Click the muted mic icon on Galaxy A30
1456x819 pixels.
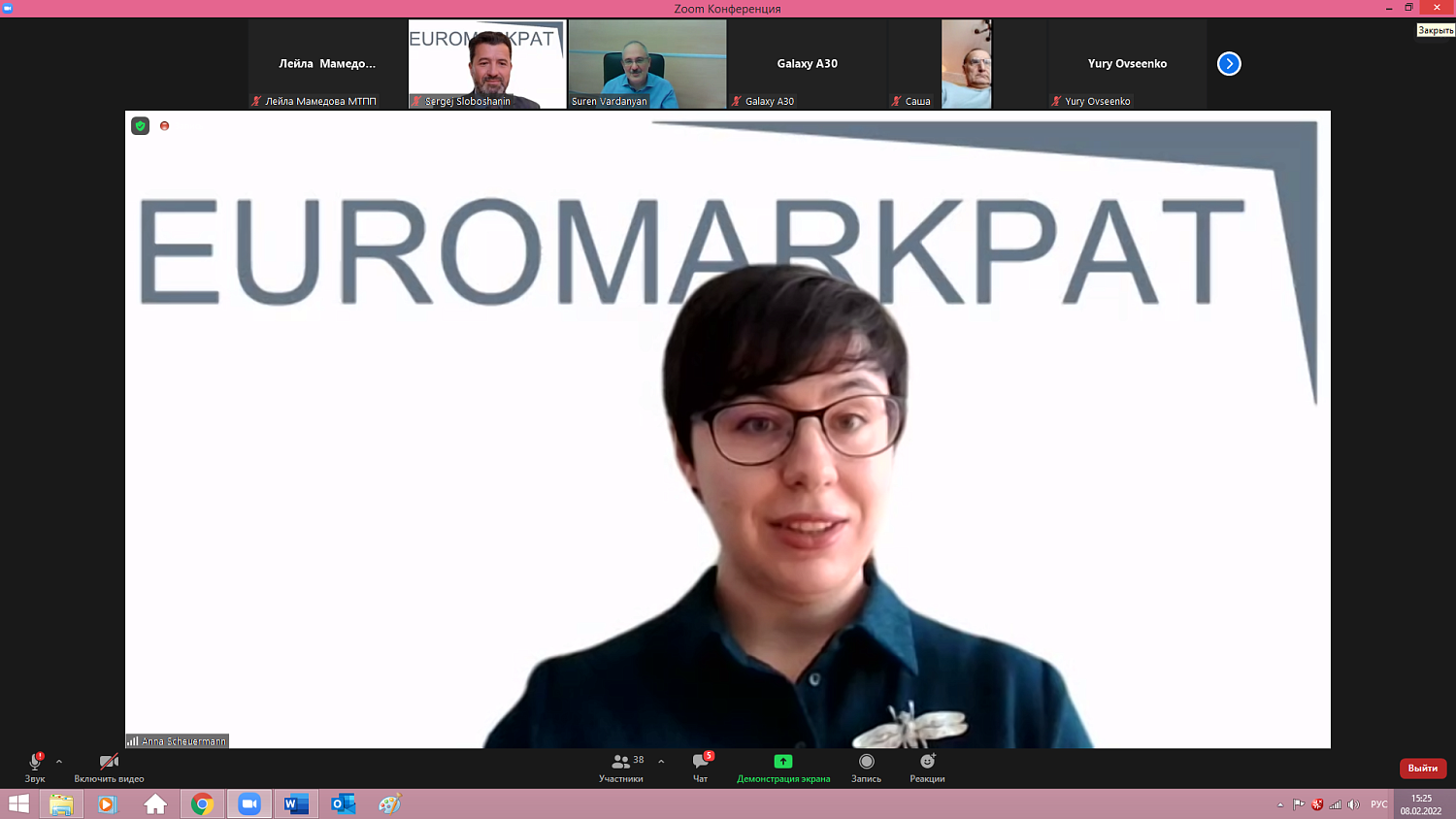tap(737, 101)
